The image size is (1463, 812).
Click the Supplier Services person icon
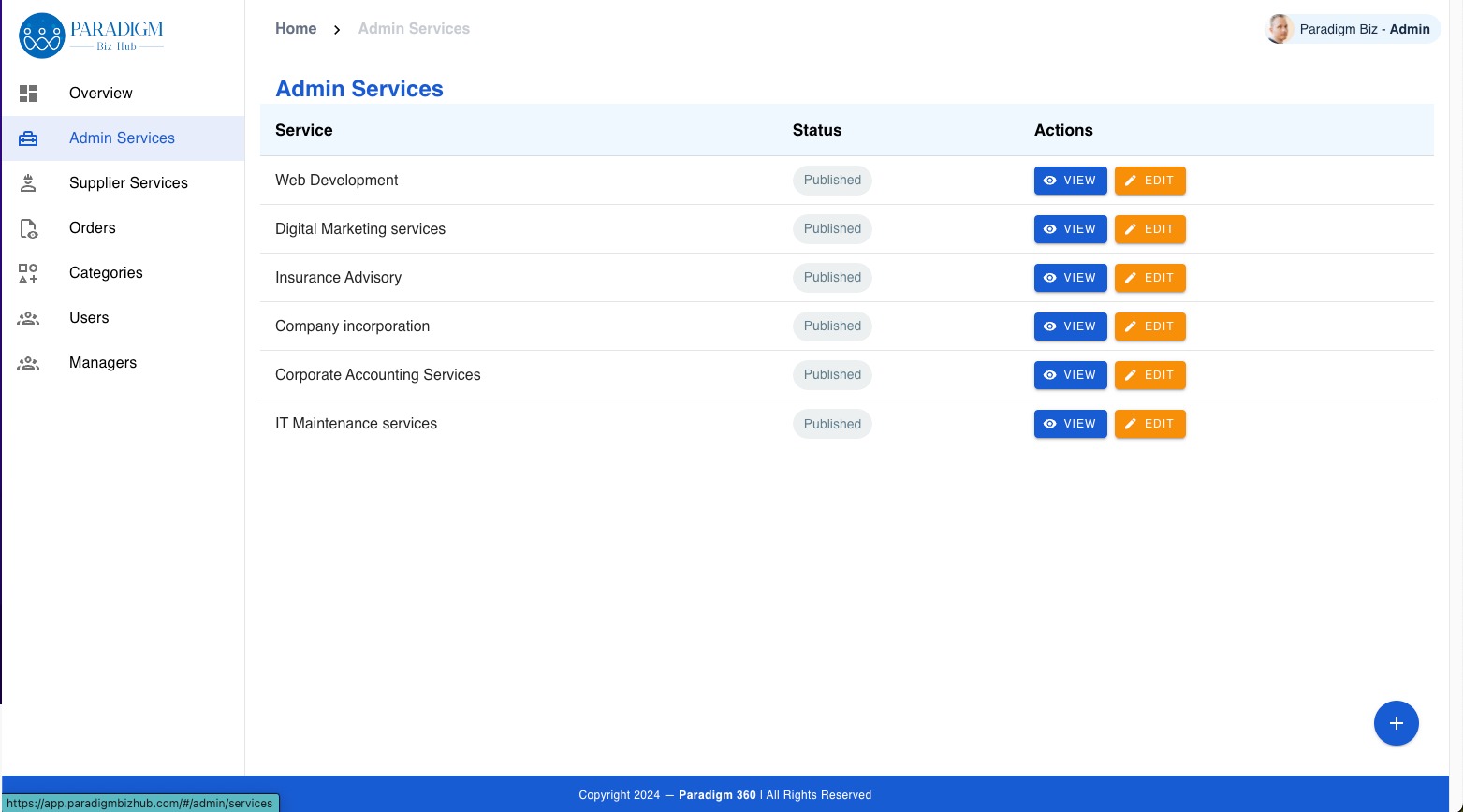28,183
